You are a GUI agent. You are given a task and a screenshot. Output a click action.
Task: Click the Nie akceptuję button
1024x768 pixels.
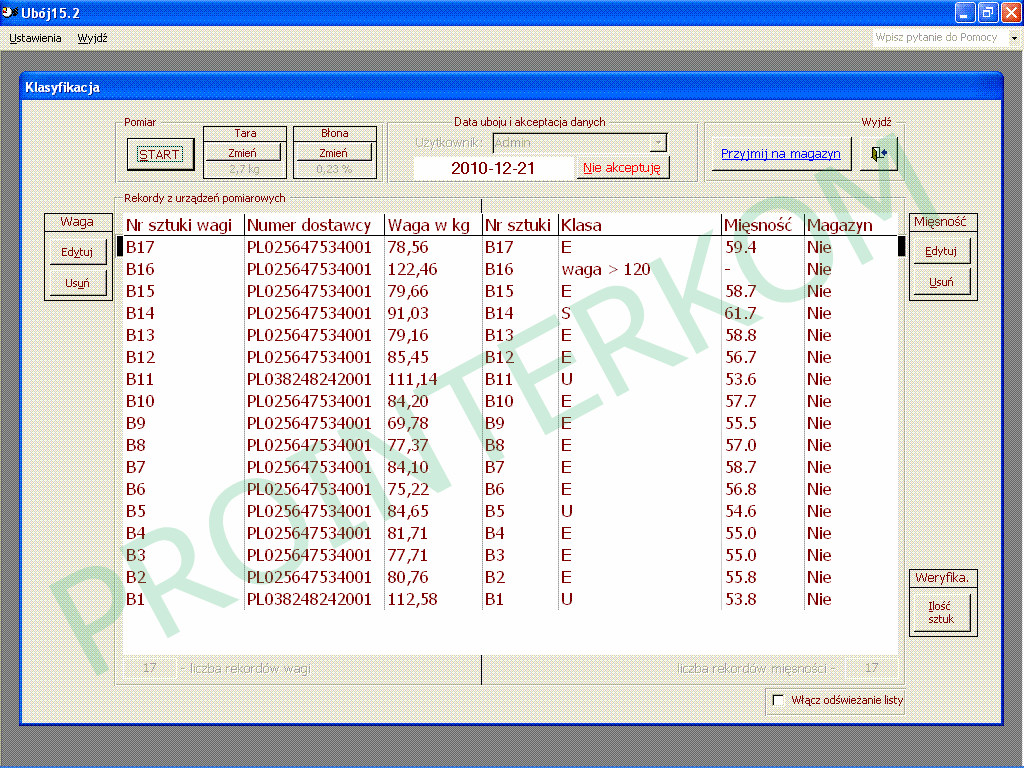point(622,168)
